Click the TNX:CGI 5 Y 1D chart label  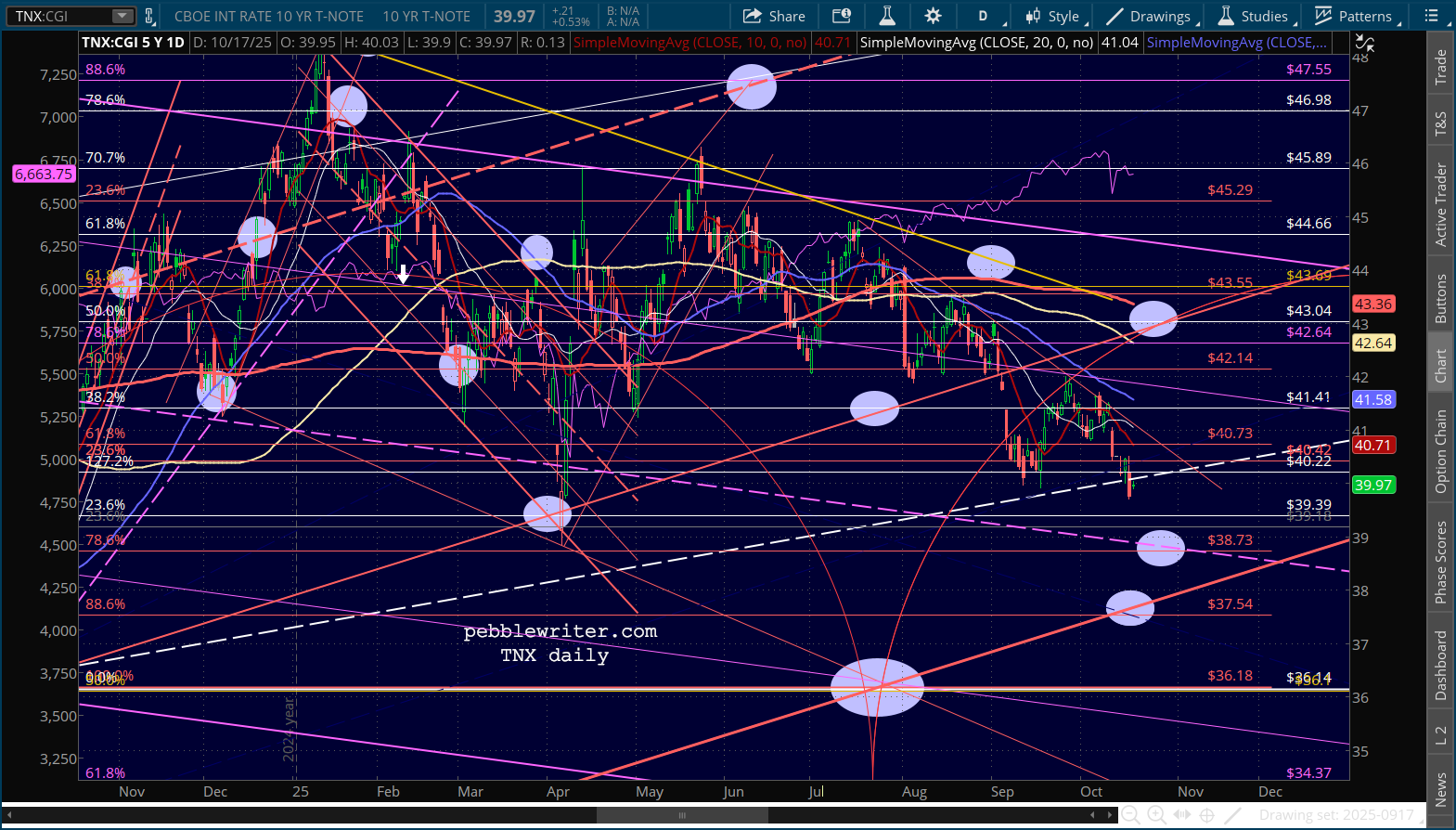[133, 43]
